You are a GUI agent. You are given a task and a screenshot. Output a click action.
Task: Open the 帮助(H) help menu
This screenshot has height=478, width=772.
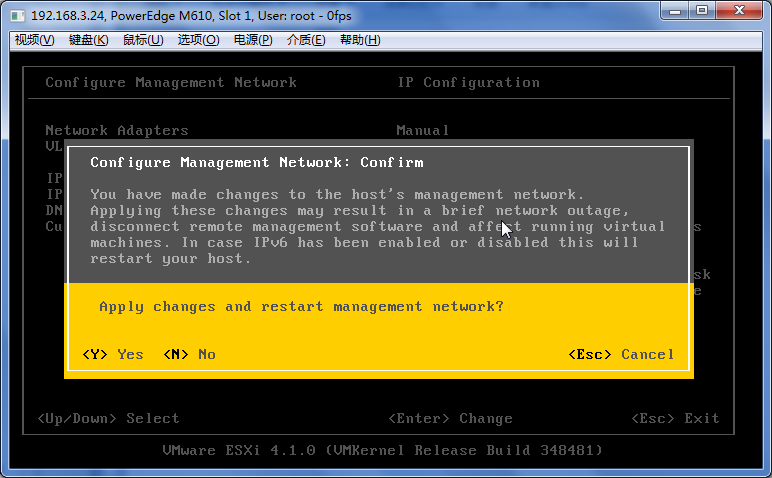(x=360, y=40)
